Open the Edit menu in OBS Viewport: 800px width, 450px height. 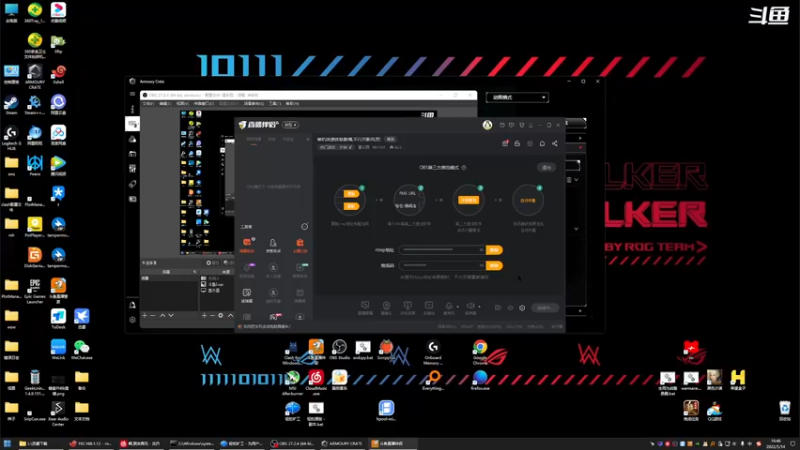165,104
